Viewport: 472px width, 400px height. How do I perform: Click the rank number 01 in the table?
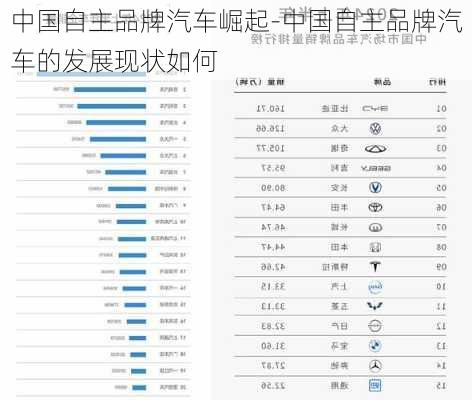pos(441,109)
